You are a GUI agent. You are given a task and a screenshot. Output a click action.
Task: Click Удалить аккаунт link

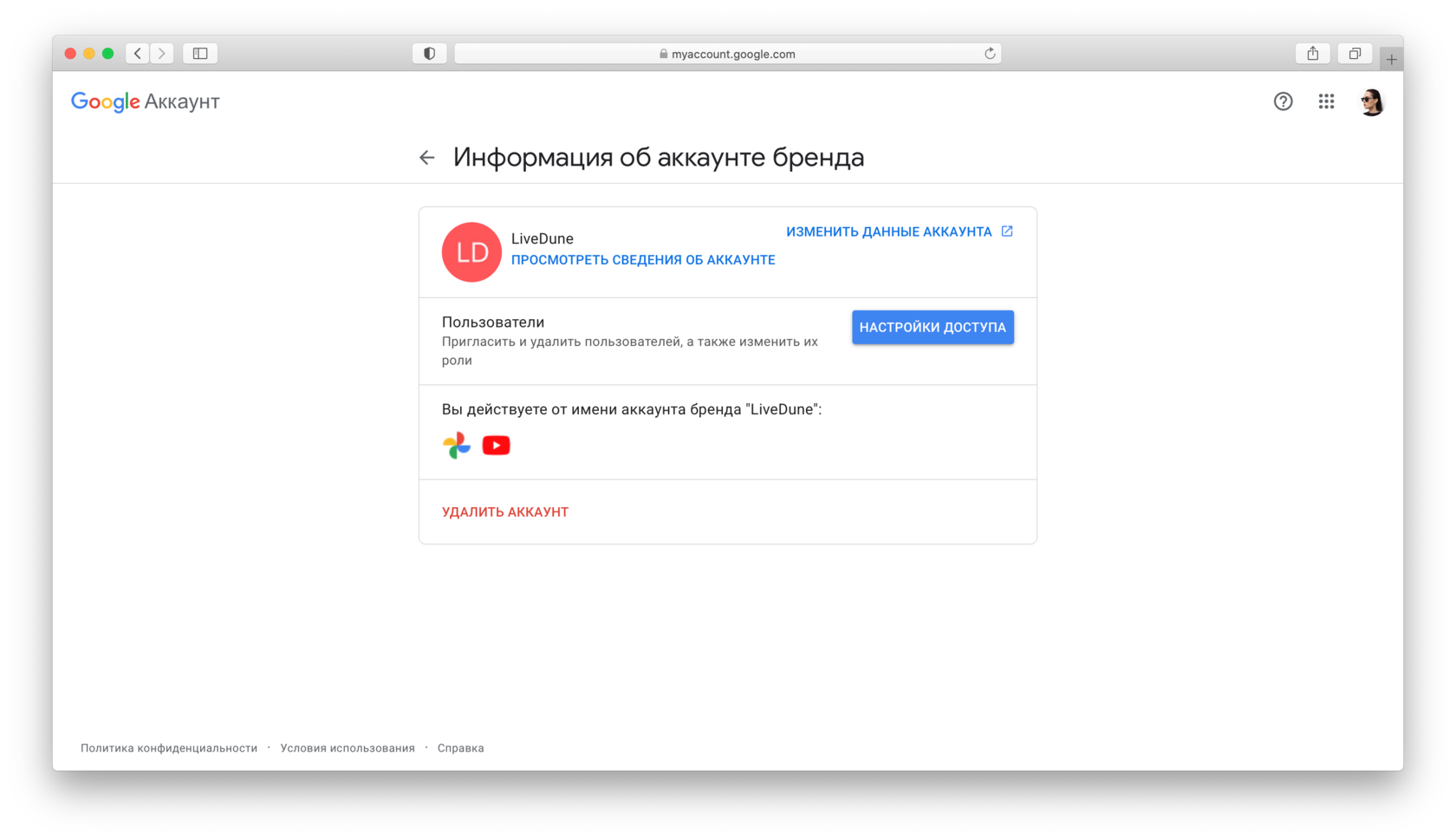(x=505, y=511)
